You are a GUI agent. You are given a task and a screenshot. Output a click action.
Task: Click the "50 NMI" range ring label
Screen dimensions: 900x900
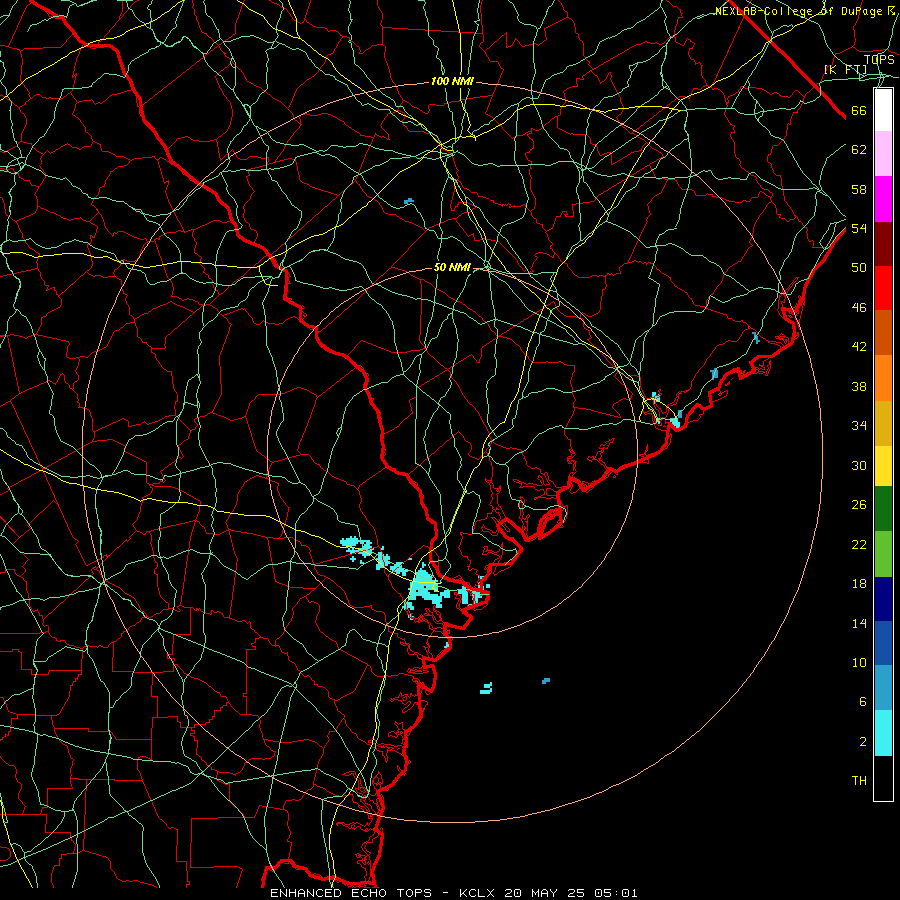coord(452,267)
